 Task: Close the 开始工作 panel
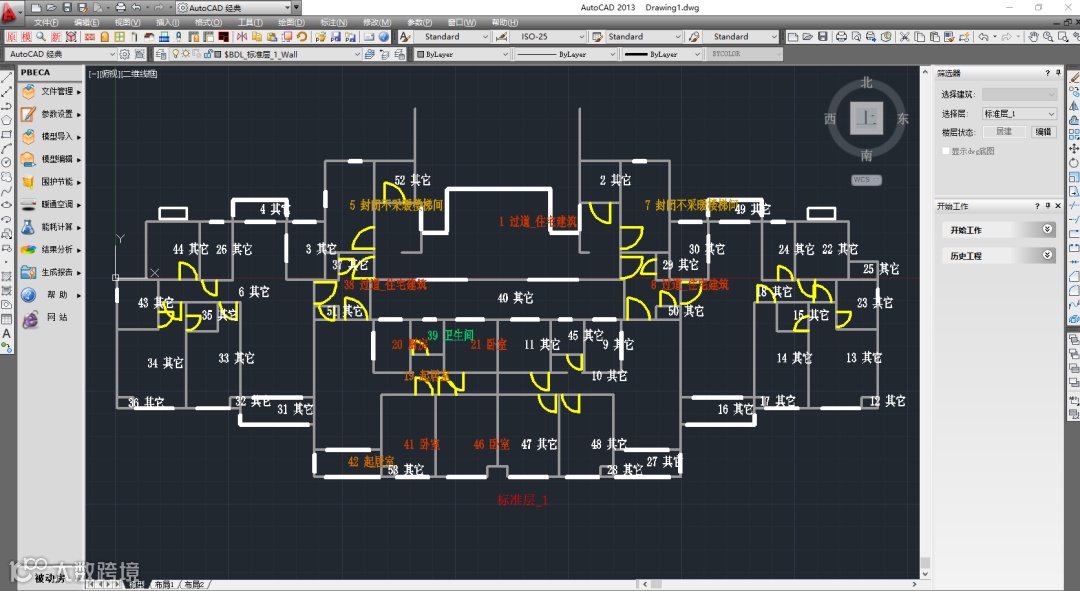point(1058,206)
